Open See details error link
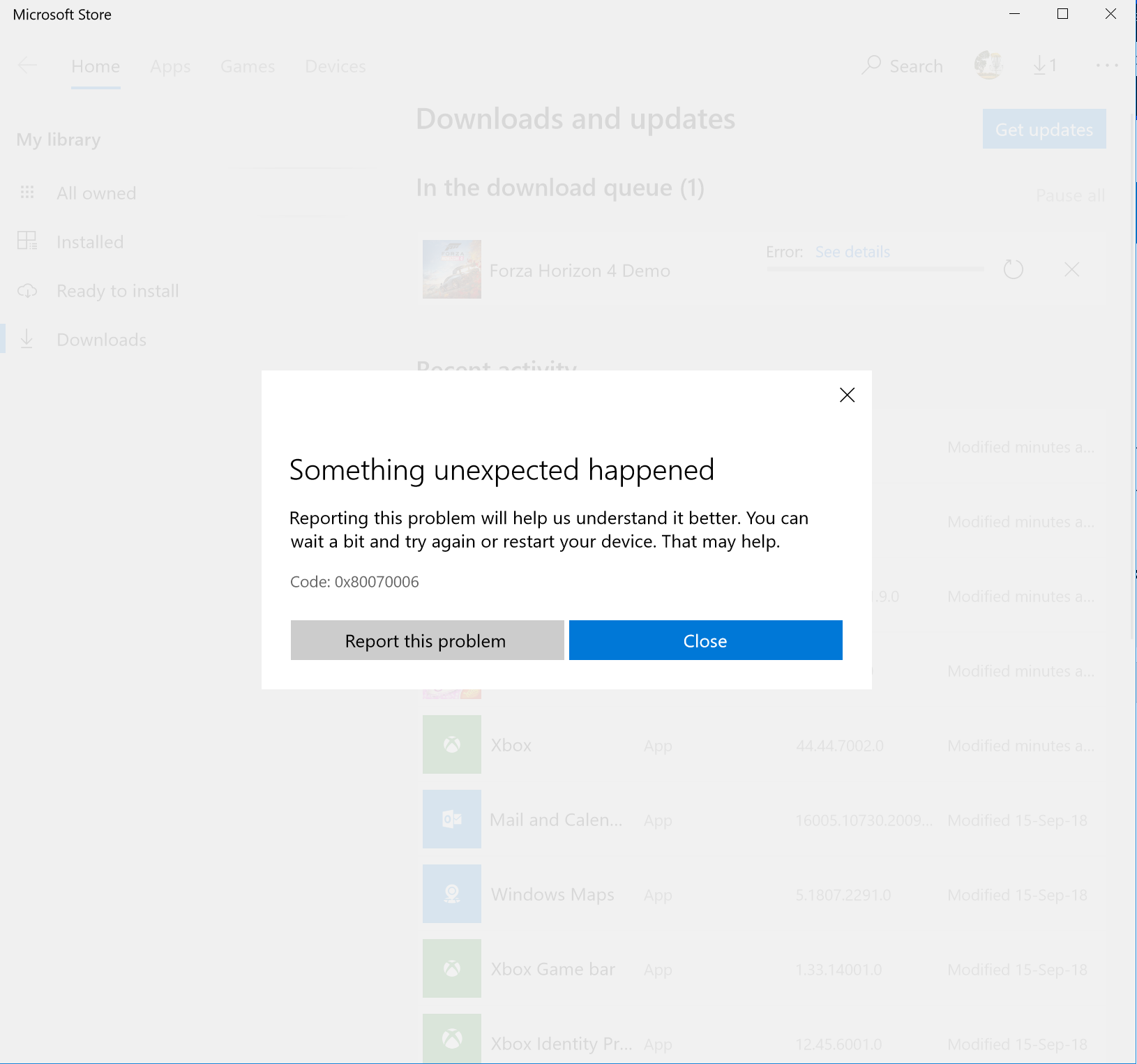 (x=852, y=252)
